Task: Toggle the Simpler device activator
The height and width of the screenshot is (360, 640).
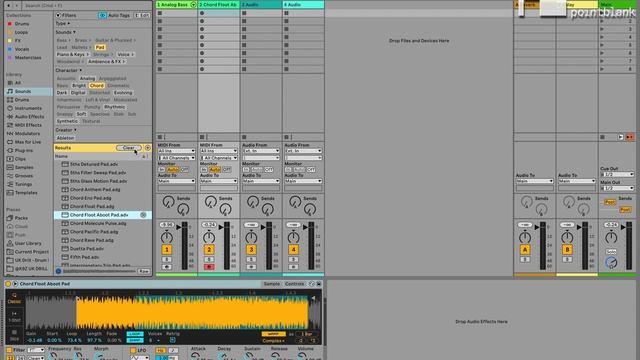Action: [8, 284]
